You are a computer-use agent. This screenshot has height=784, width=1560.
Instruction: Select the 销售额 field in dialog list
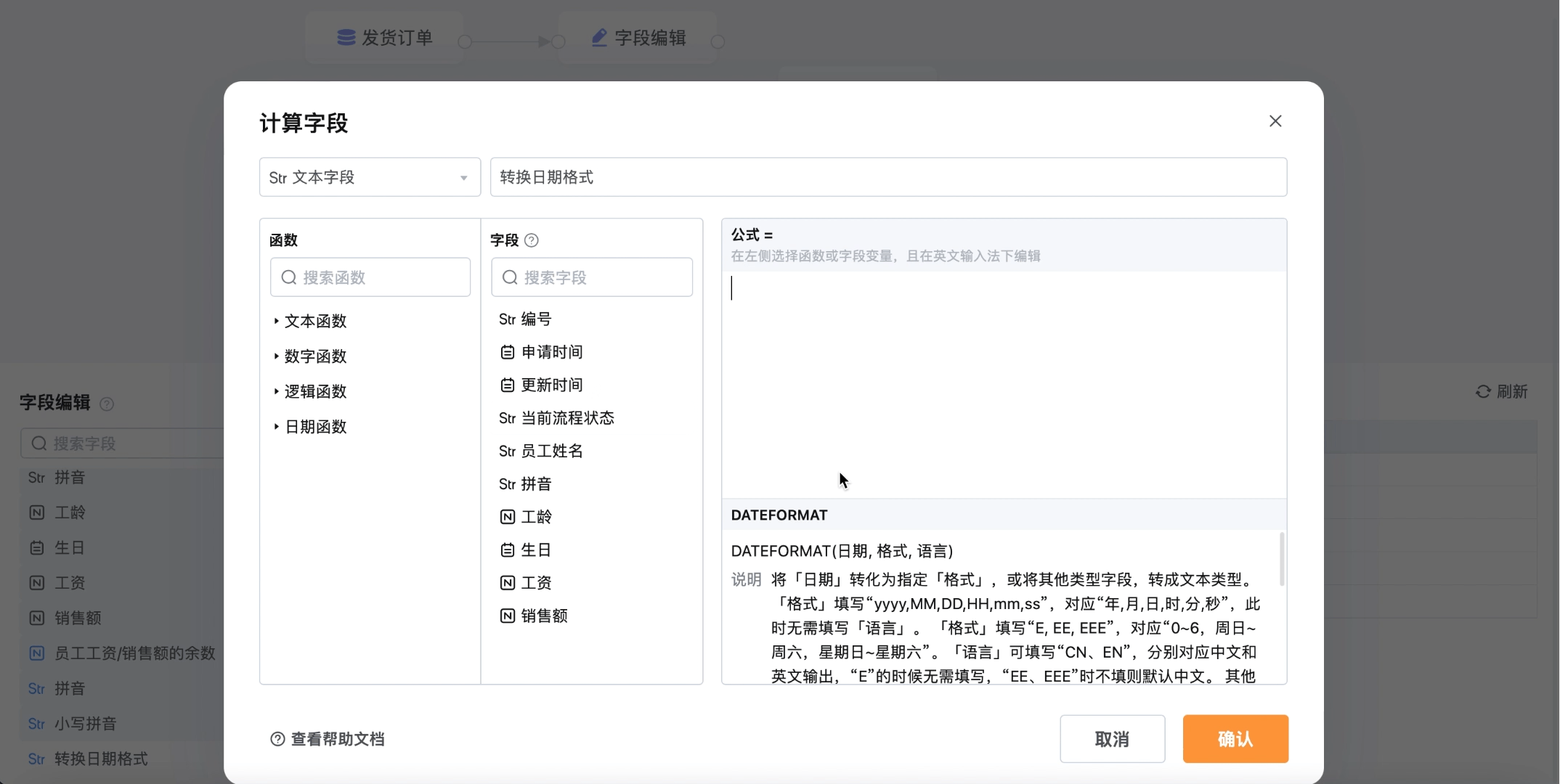(534, 616)
